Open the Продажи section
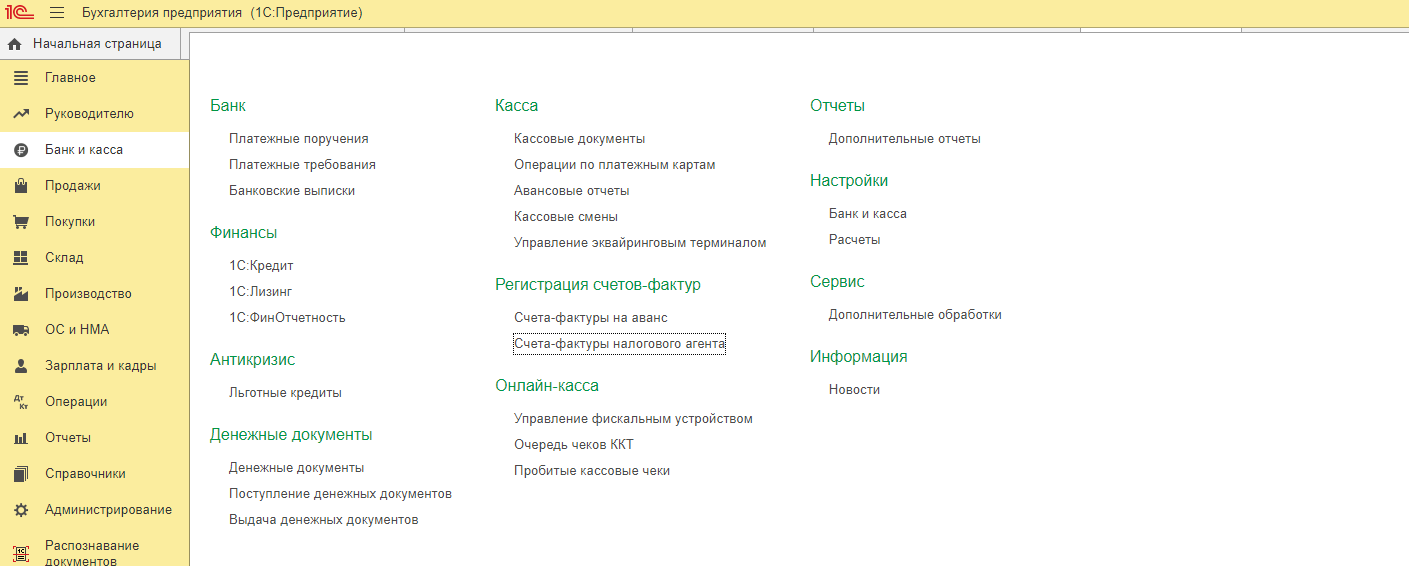This screenshot has height=566, width=1409. [x=94, y=186]
